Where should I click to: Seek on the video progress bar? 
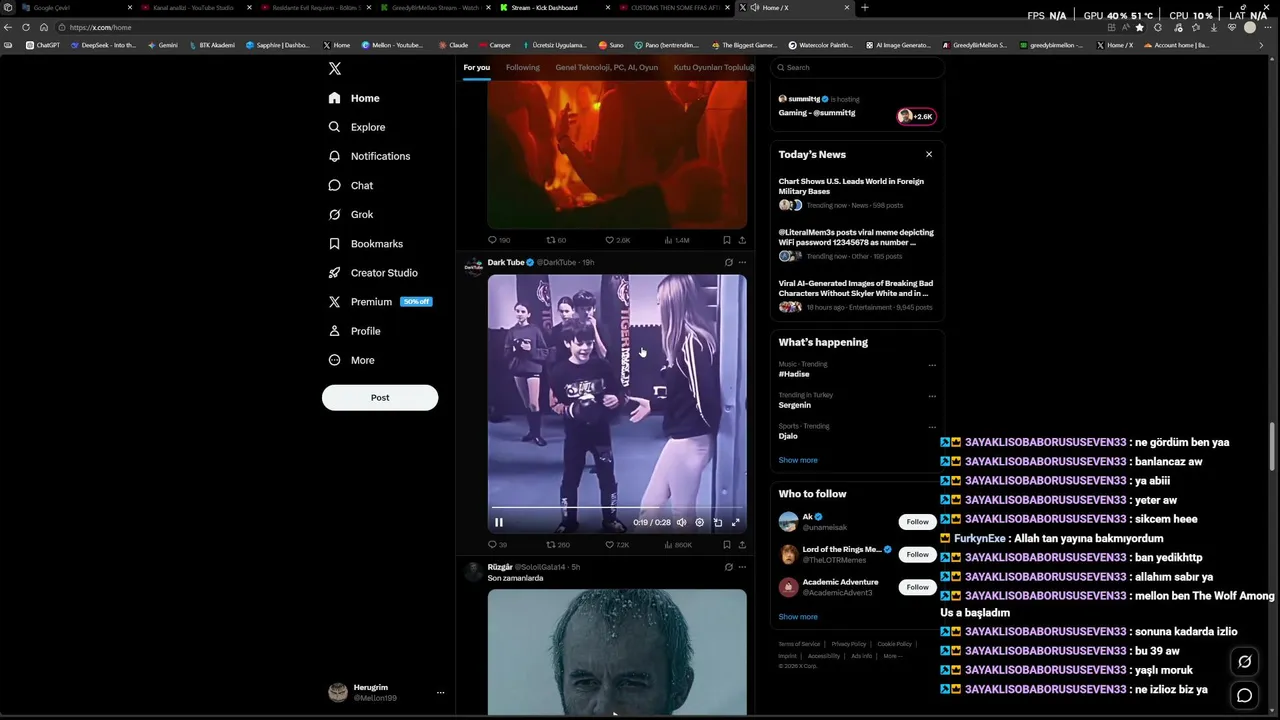coord(617,508)
